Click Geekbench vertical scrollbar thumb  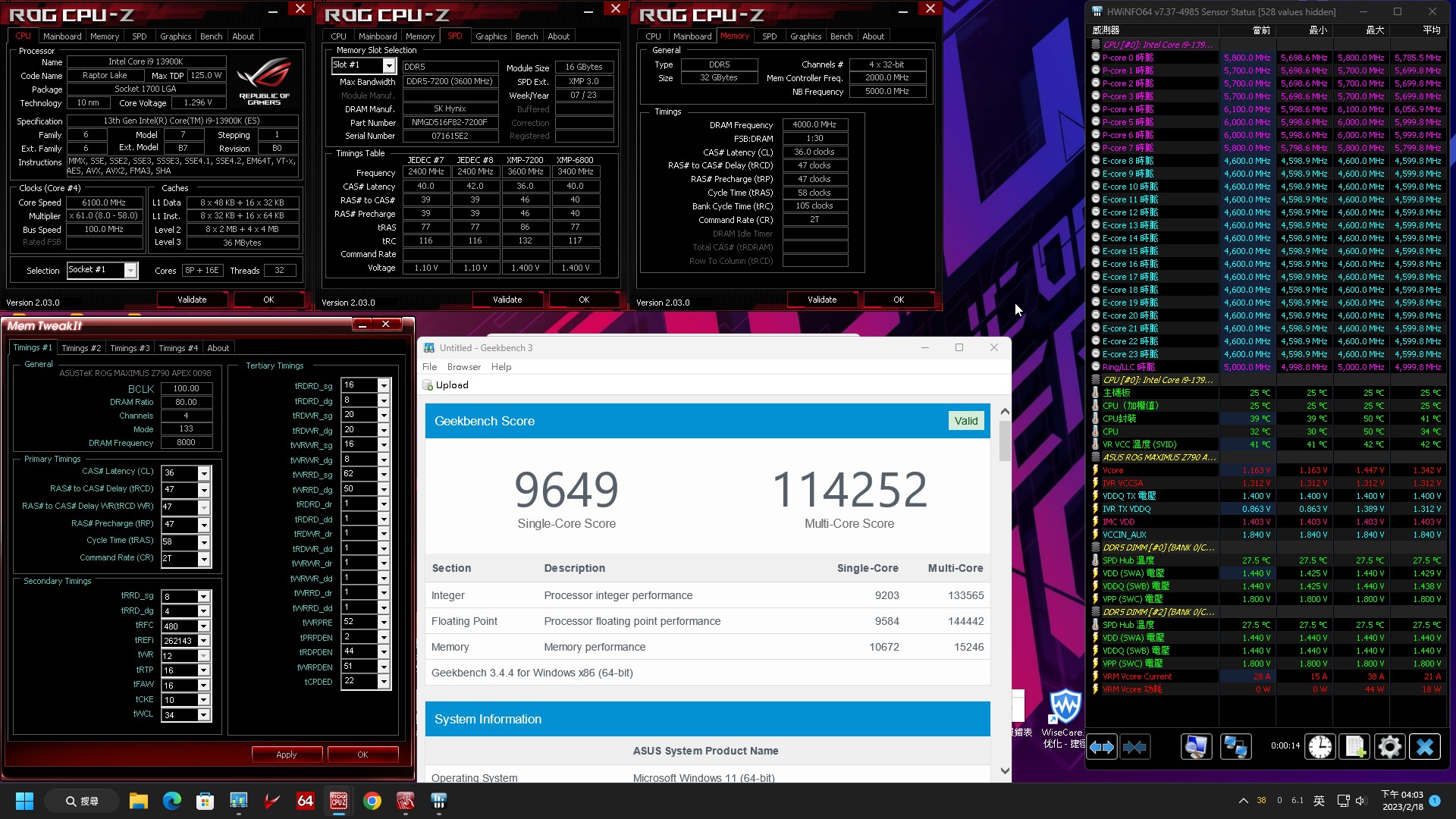click(1005, 442)
